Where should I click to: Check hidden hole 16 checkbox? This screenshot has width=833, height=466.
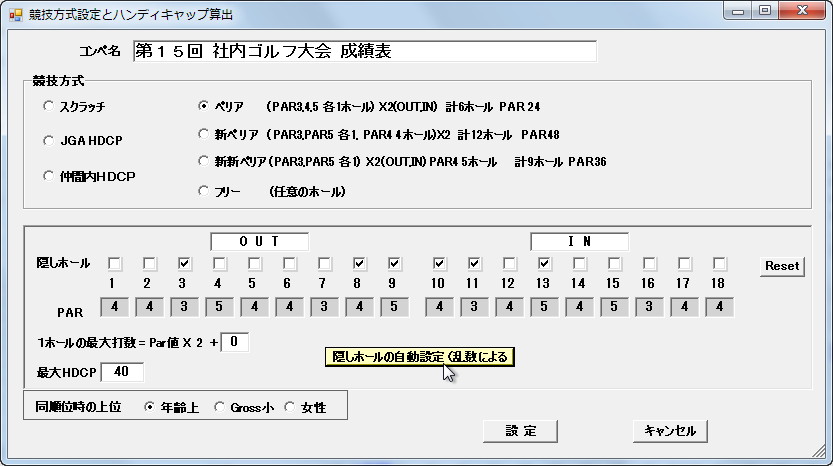[649, 264]
